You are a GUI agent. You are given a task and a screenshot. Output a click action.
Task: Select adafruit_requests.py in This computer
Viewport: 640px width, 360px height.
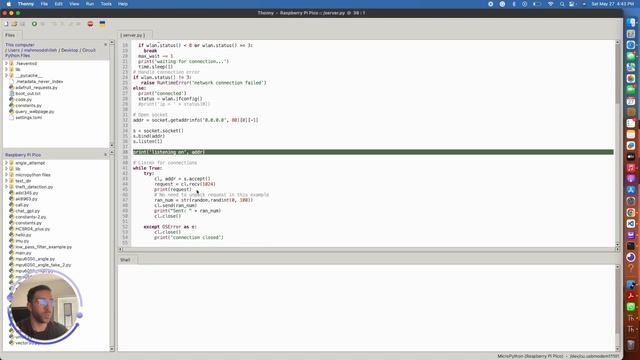pyautogui.click(x=36, y=87)
